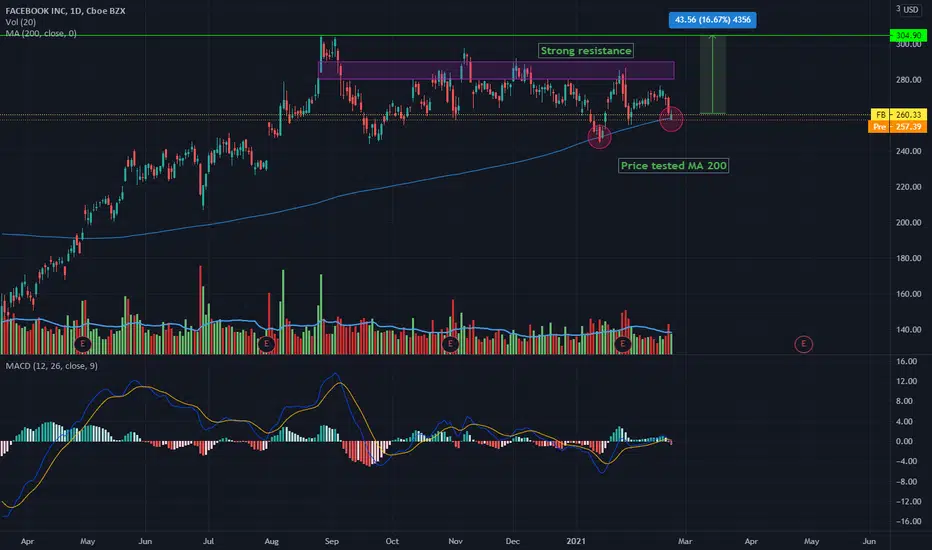This screenshot has height=550, width=932.
Task: Click the earnings E marker near the Aug label
Action: coord(266,344)
